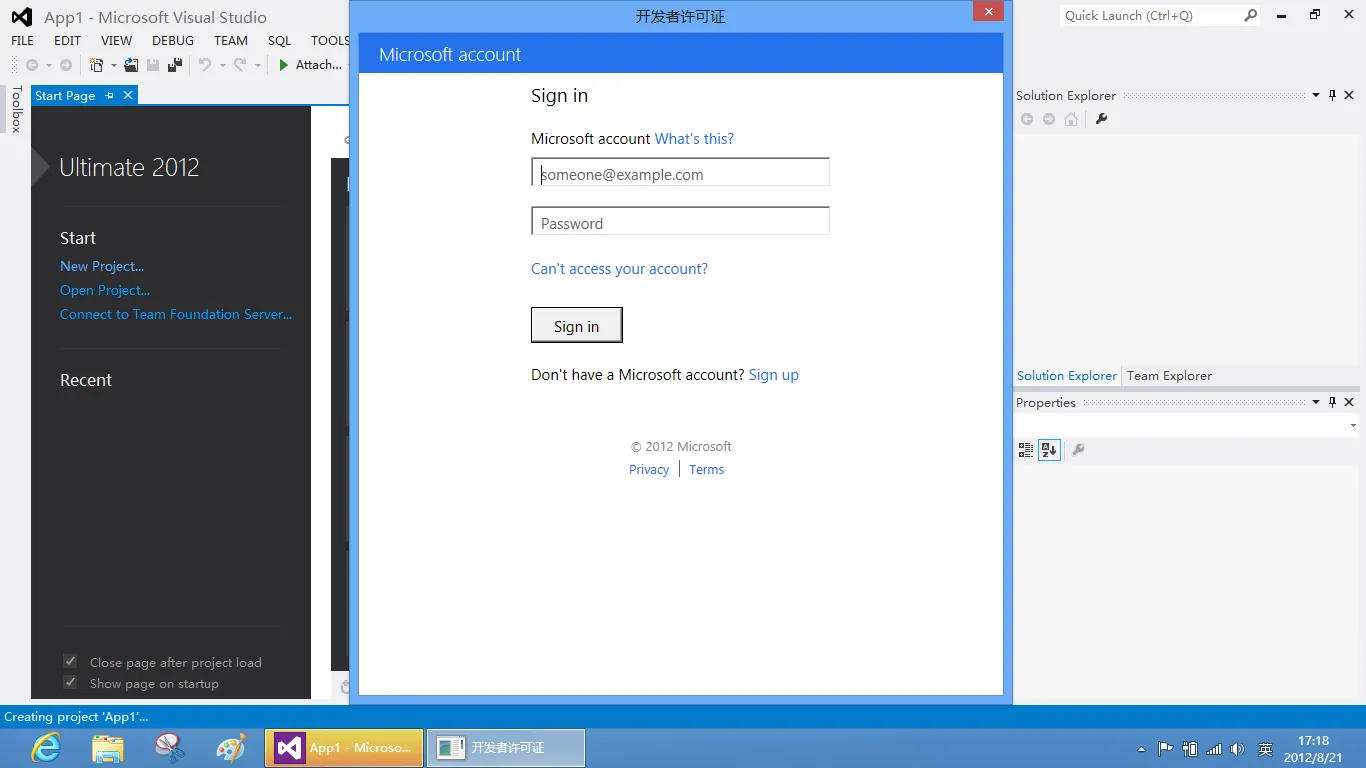This screenshot has height=768, width=1366.
Task: Select the Categorized view icon in Properties
Action: pos(1026,450)
